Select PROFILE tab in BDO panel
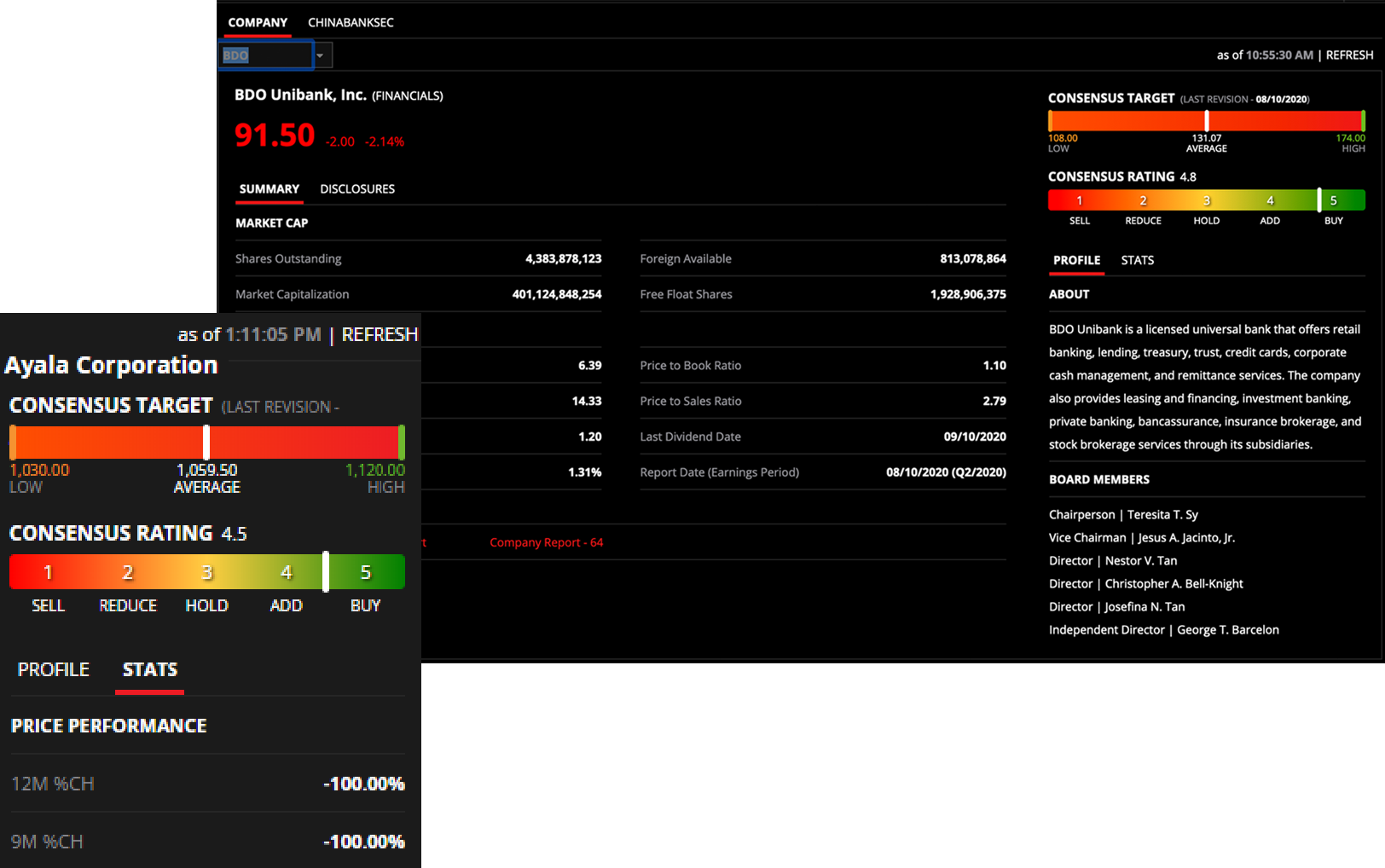Viewport: 1385px width, 868px height. (1076, 260)
